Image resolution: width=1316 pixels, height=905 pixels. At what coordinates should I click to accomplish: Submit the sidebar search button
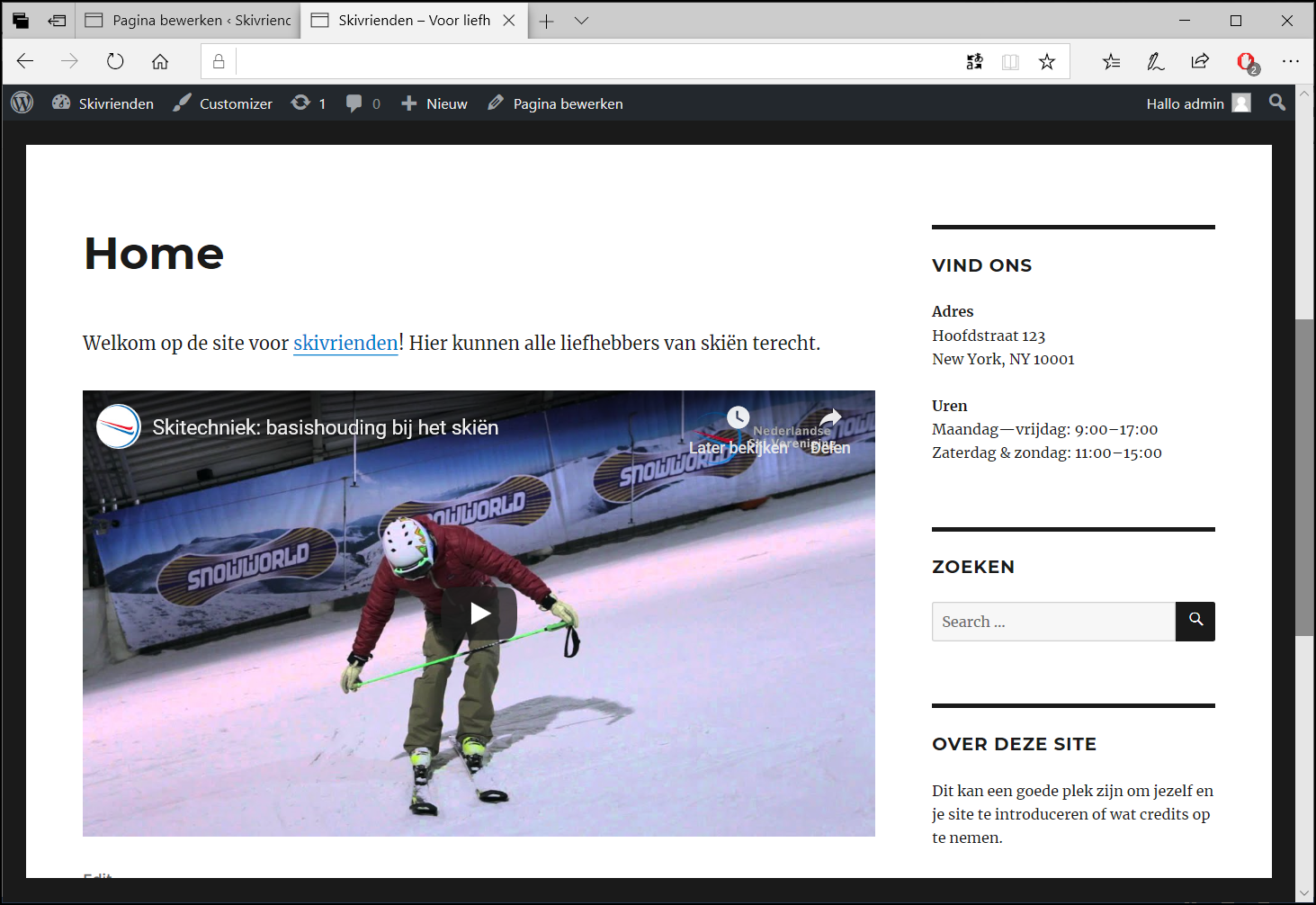point(1195,622)
